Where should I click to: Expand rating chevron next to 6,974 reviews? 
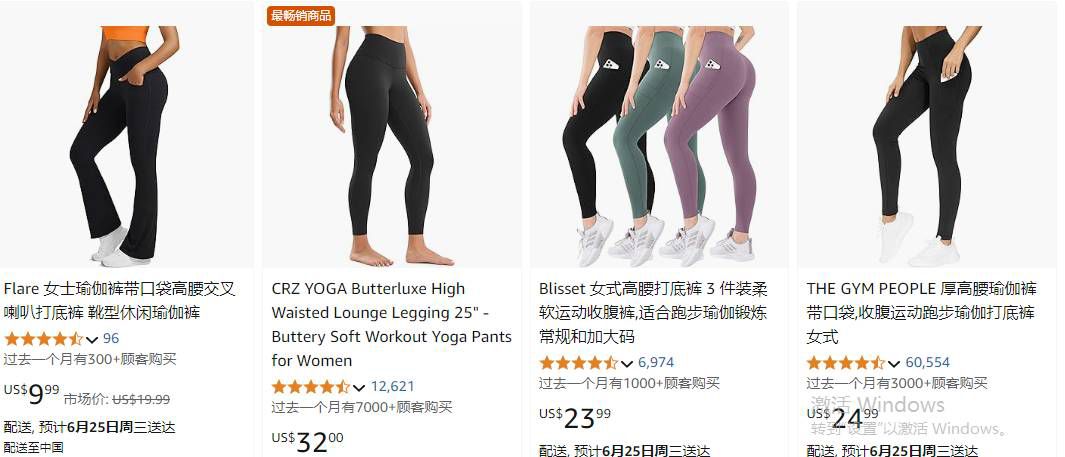(x=627, y=363)
